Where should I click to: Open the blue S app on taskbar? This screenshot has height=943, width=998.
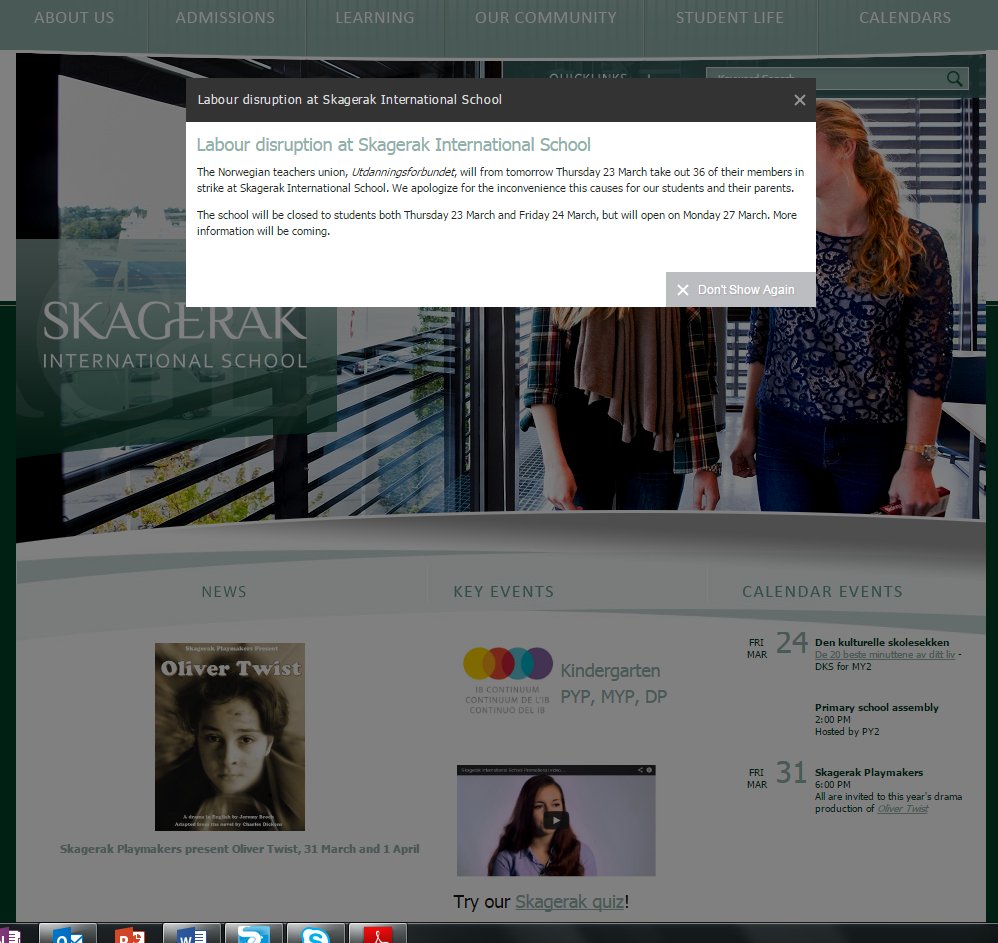[x=253, y=934]
